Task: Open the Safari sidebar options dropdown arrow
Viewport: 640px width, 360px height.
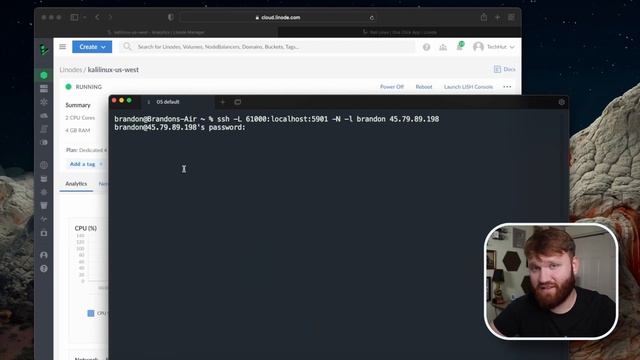Action: click(x=84, y=17)
